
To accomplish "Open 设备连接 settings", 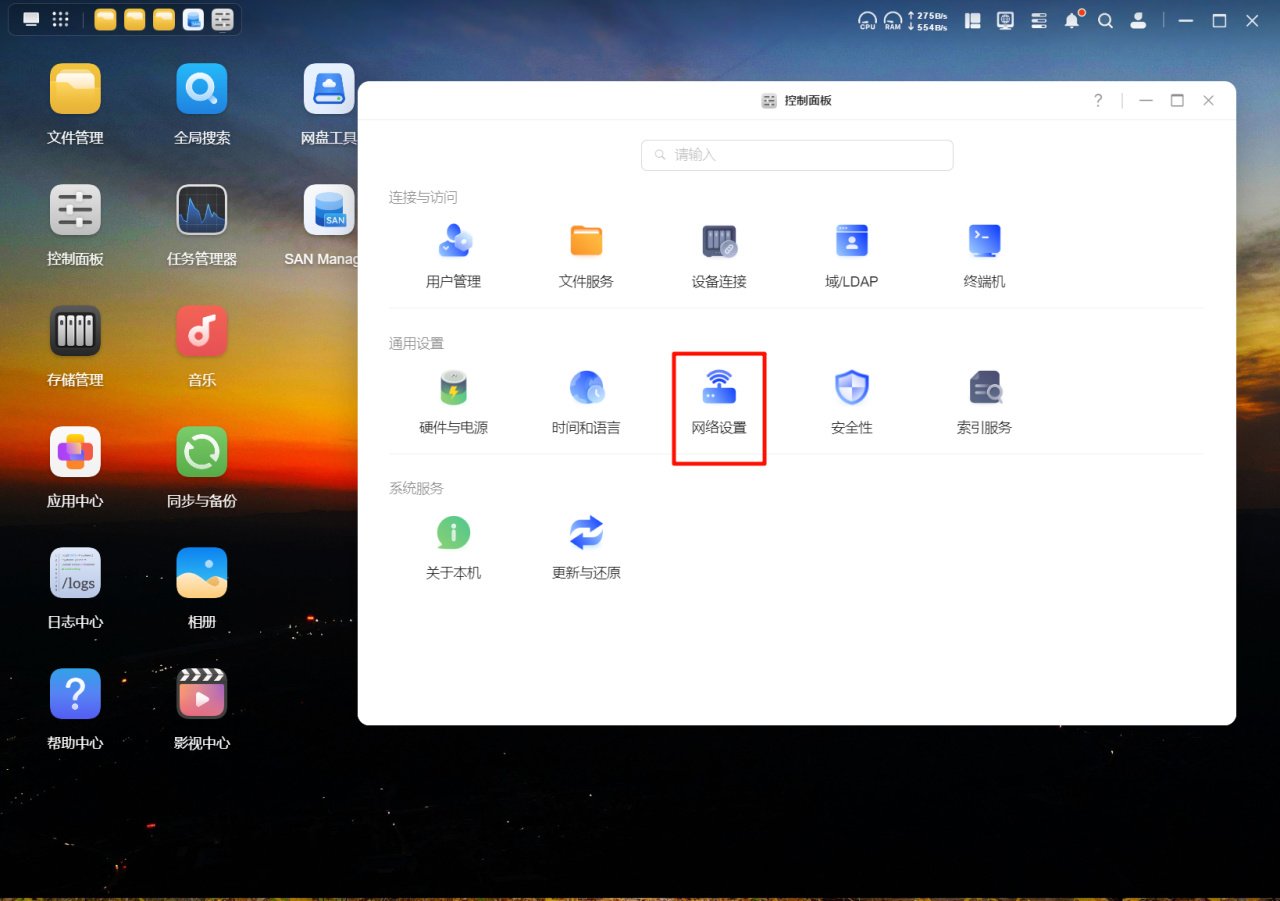I will [719, 255].
